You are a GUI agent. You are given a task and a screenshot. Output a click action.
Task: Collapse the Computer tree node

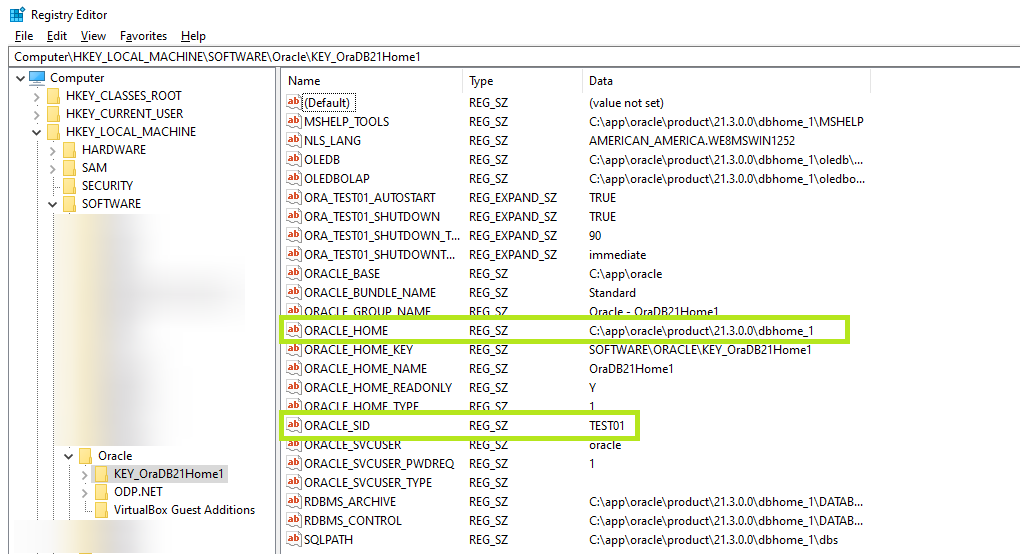(20, 78)
